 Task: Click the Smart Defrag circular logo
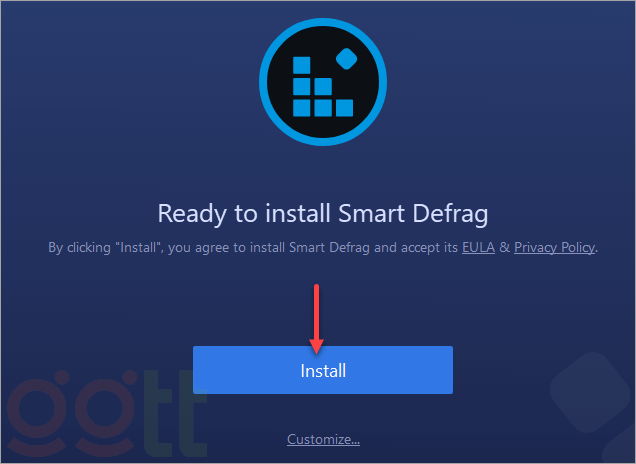pyautogui.click(x=323, y=82)
